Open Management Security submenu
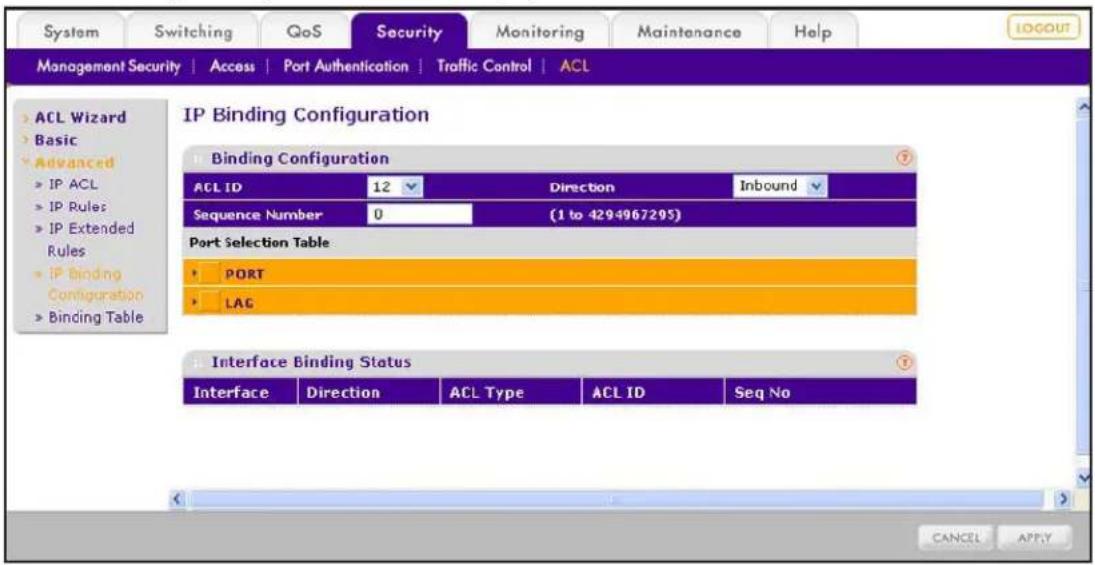This screenshot has width=1095, height=565. click(x=108, y=67)
